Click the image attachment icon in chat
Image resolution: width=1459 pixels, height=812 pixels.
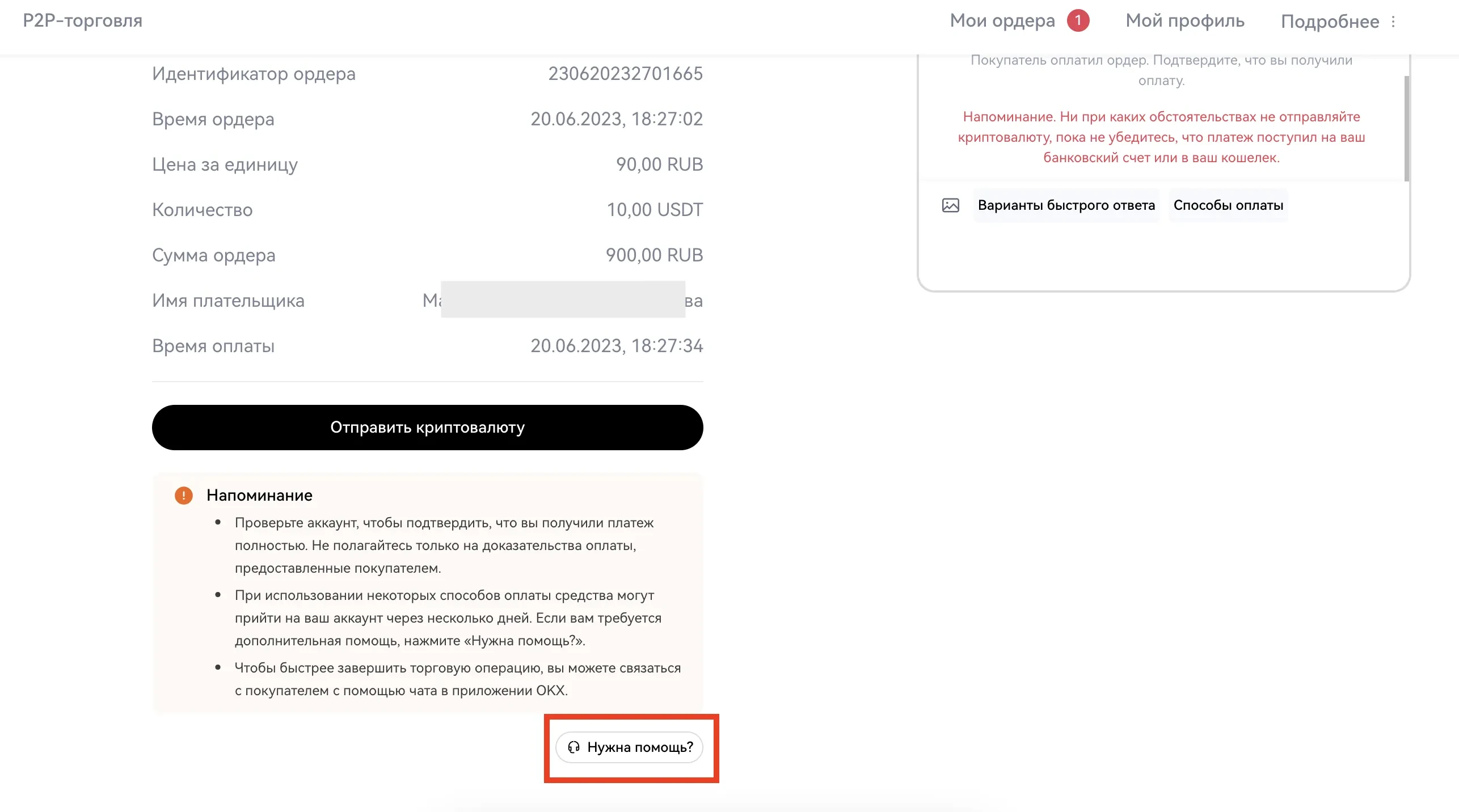click(x=950, y=205)
